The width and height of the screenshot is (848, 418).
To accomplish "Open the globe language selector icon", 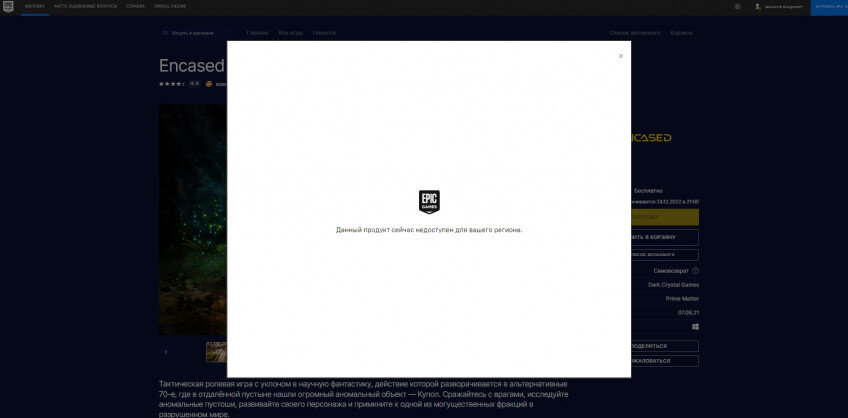I will 737,6.
